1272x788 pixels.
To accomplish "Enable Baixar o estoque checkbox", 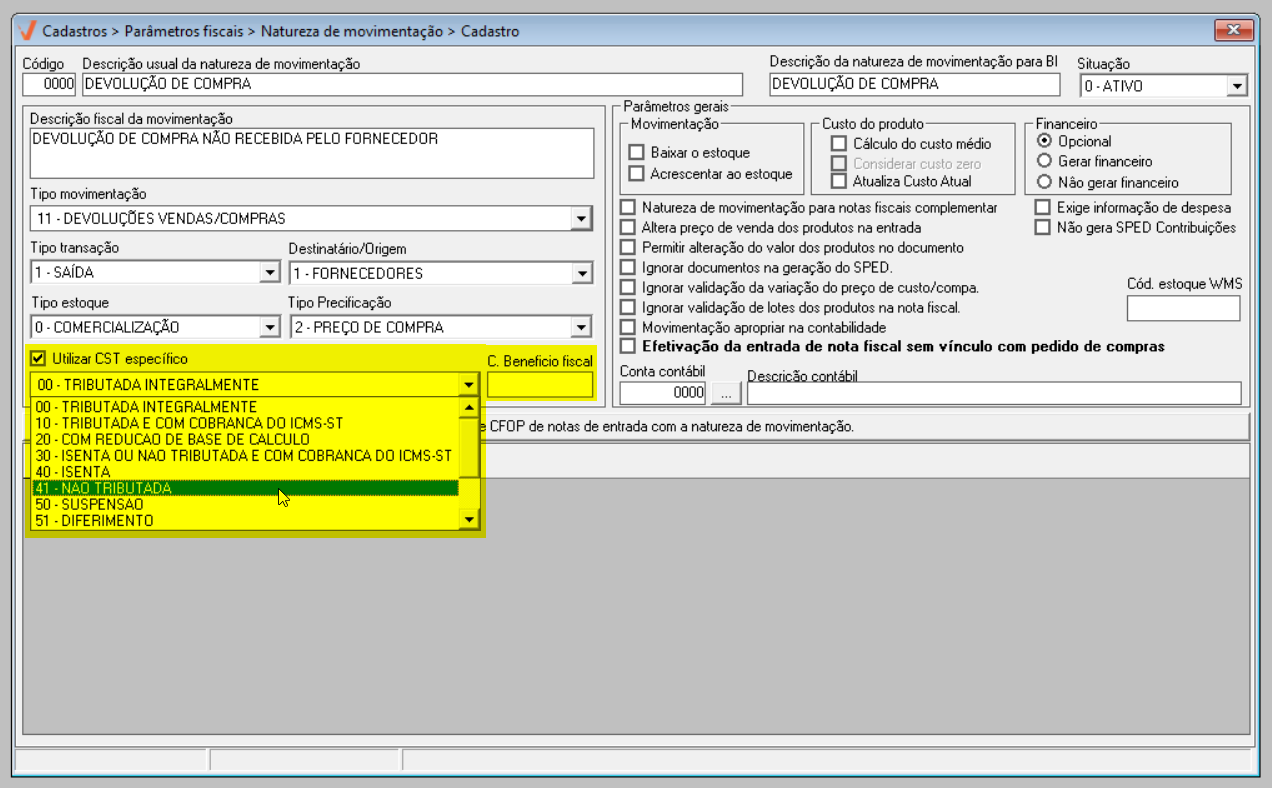I will click(x=636, y=153).
